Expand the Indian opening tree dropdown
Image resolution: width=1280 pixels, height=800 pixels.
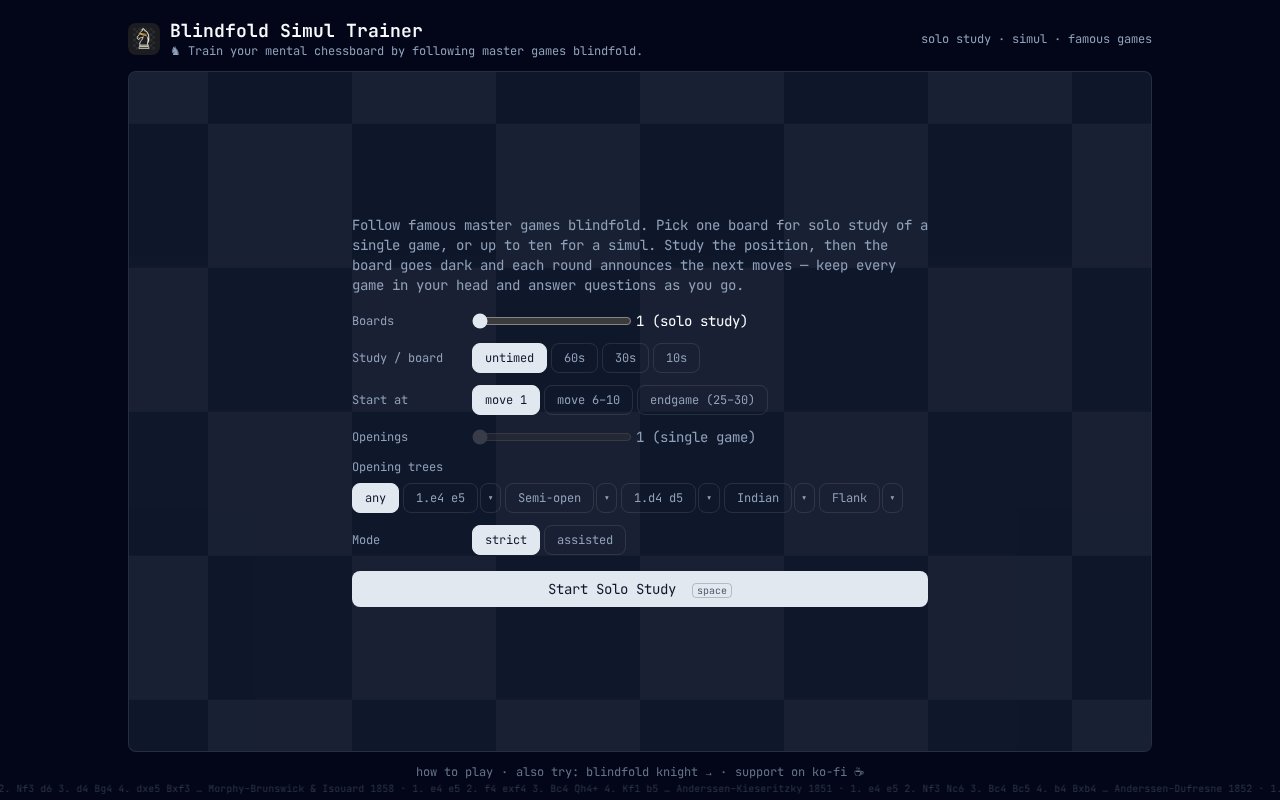(x=804, y=498)
